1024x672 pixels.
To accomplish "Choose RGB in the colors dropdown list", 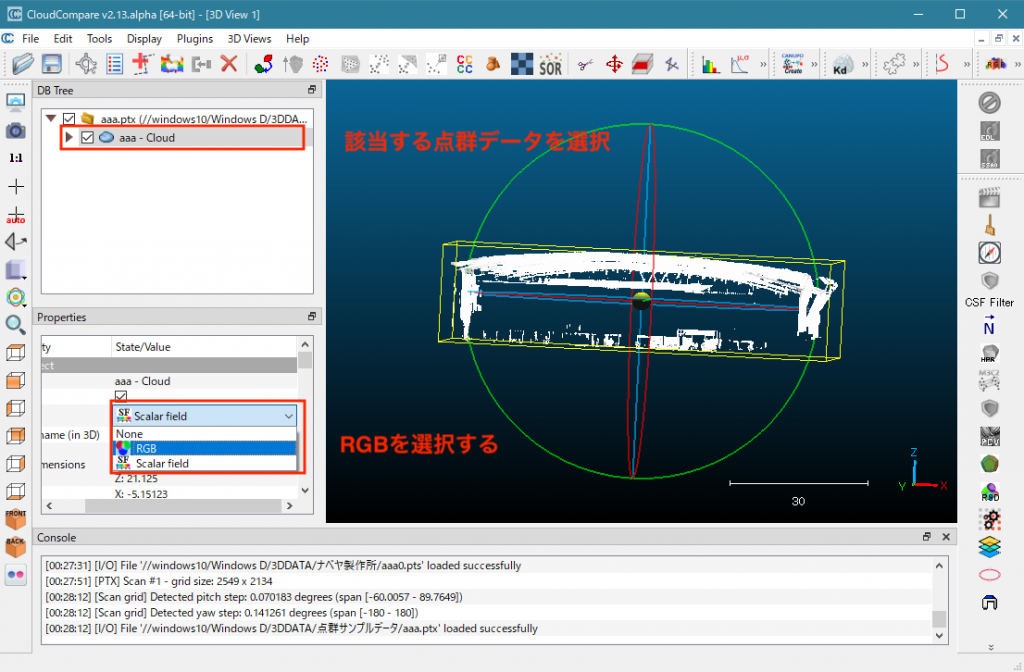I will (146, 449).
